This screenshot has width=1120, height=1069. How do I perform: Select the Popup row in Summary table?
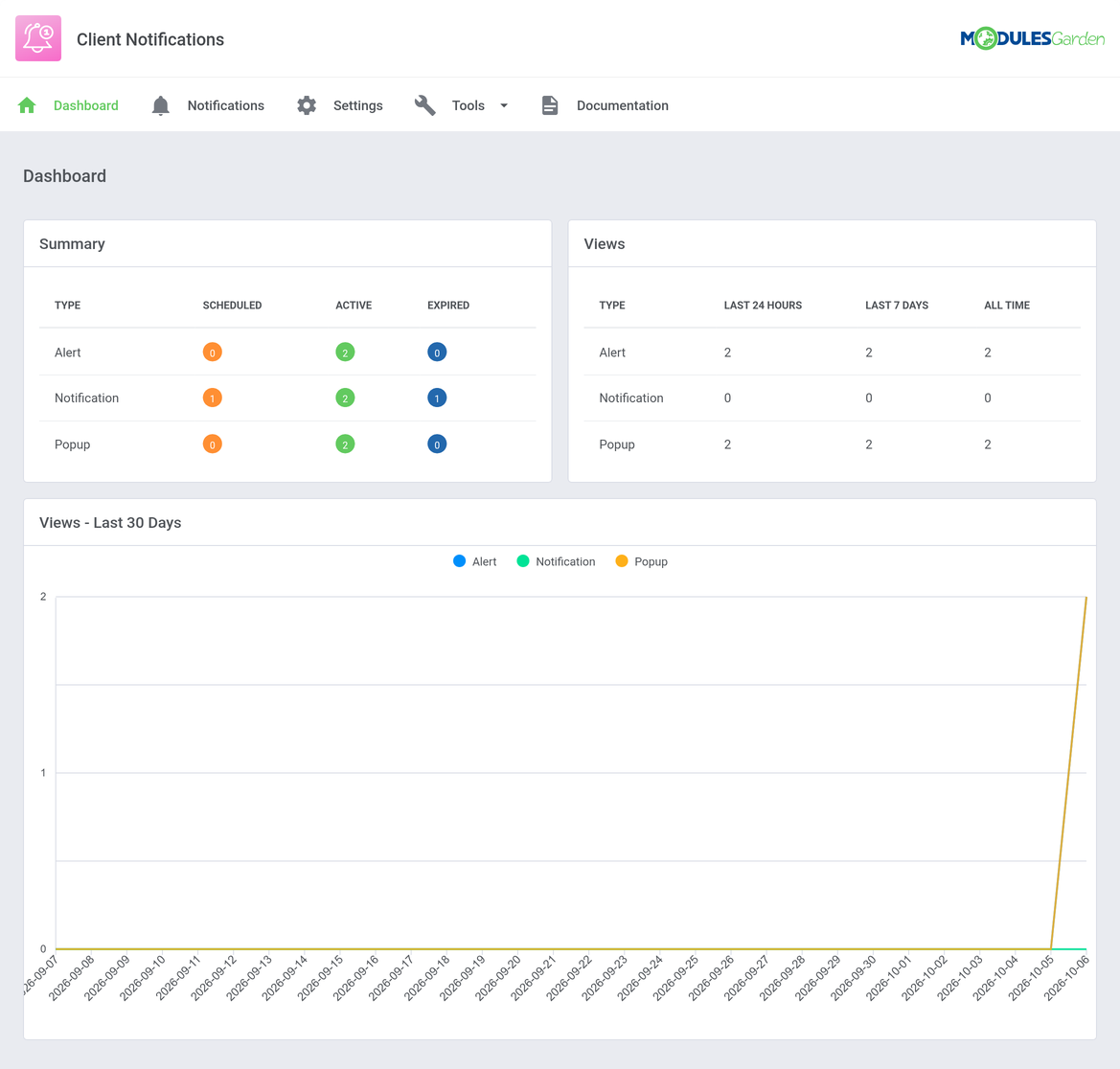click(287, 444)
